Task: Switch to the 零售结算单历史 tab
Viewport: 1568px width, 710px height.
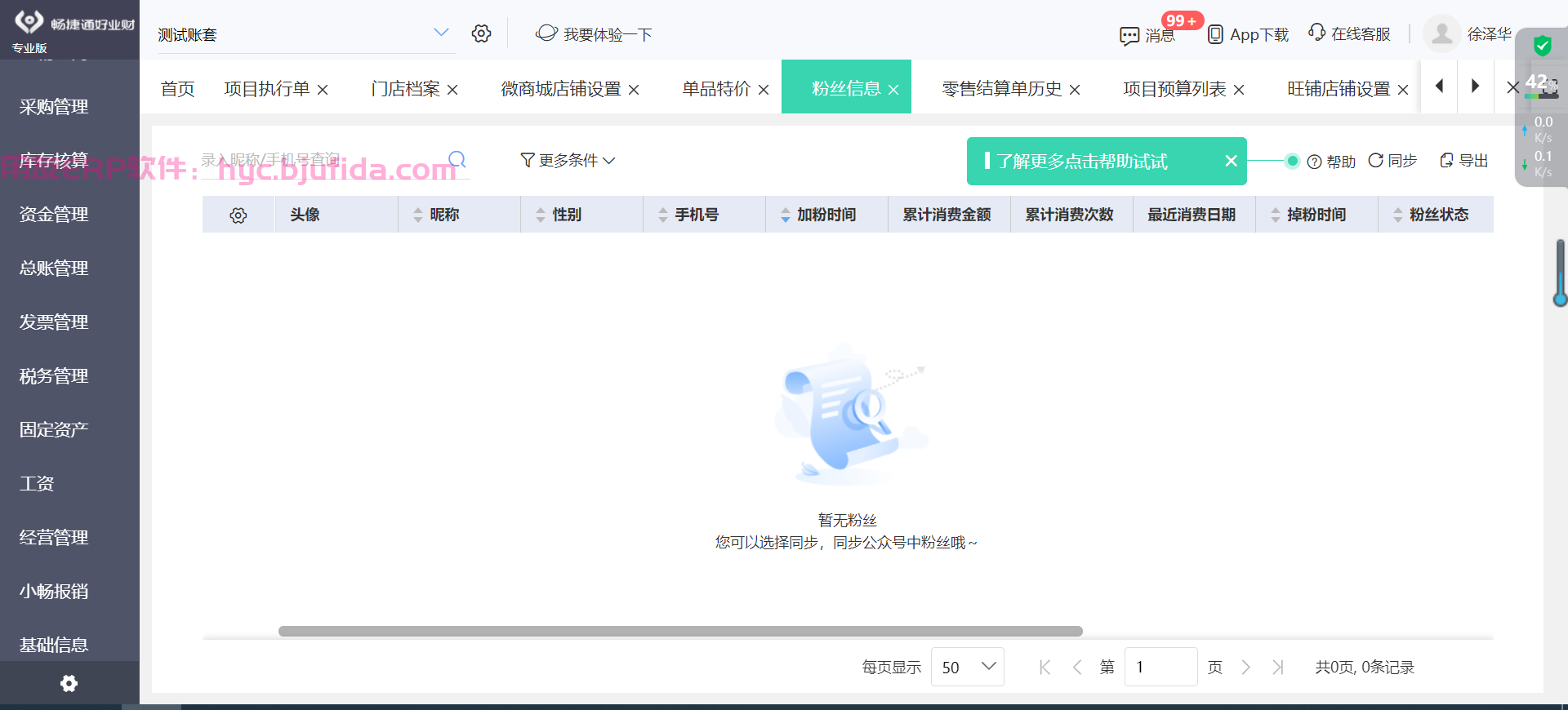Action: point(1002,88)
